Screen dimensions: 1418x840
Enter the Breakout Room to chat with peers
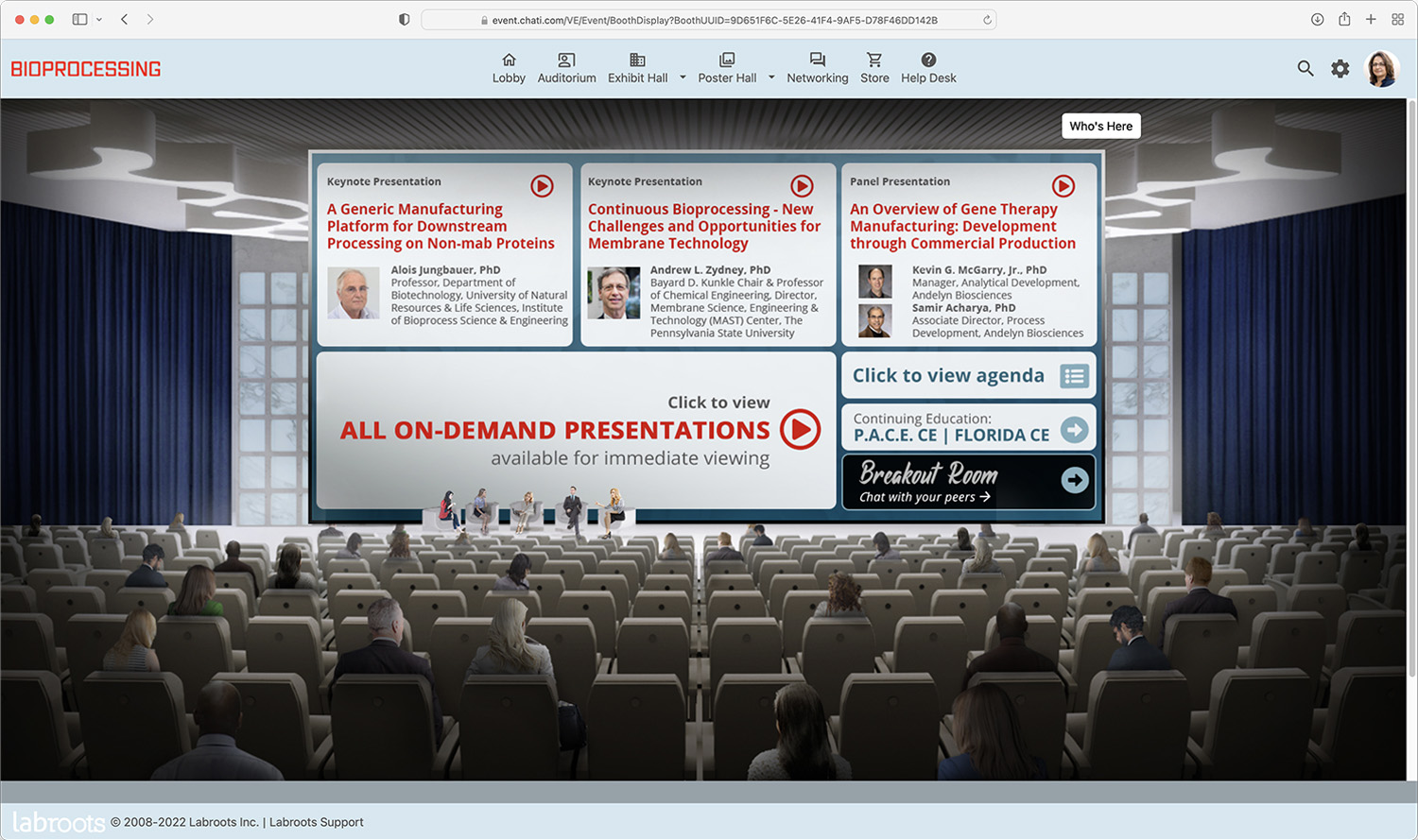(x=967, y=481)
